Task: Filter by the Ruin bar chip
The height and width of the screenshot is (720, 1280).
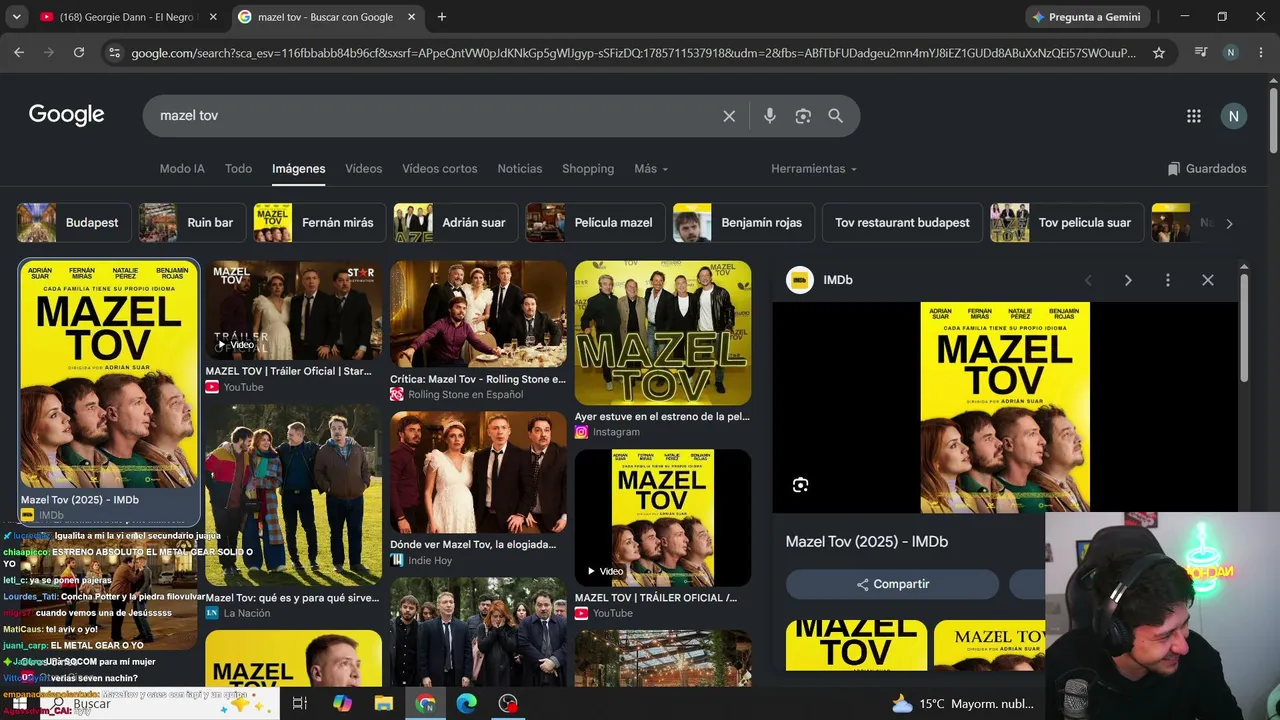Action: point(191,223)
